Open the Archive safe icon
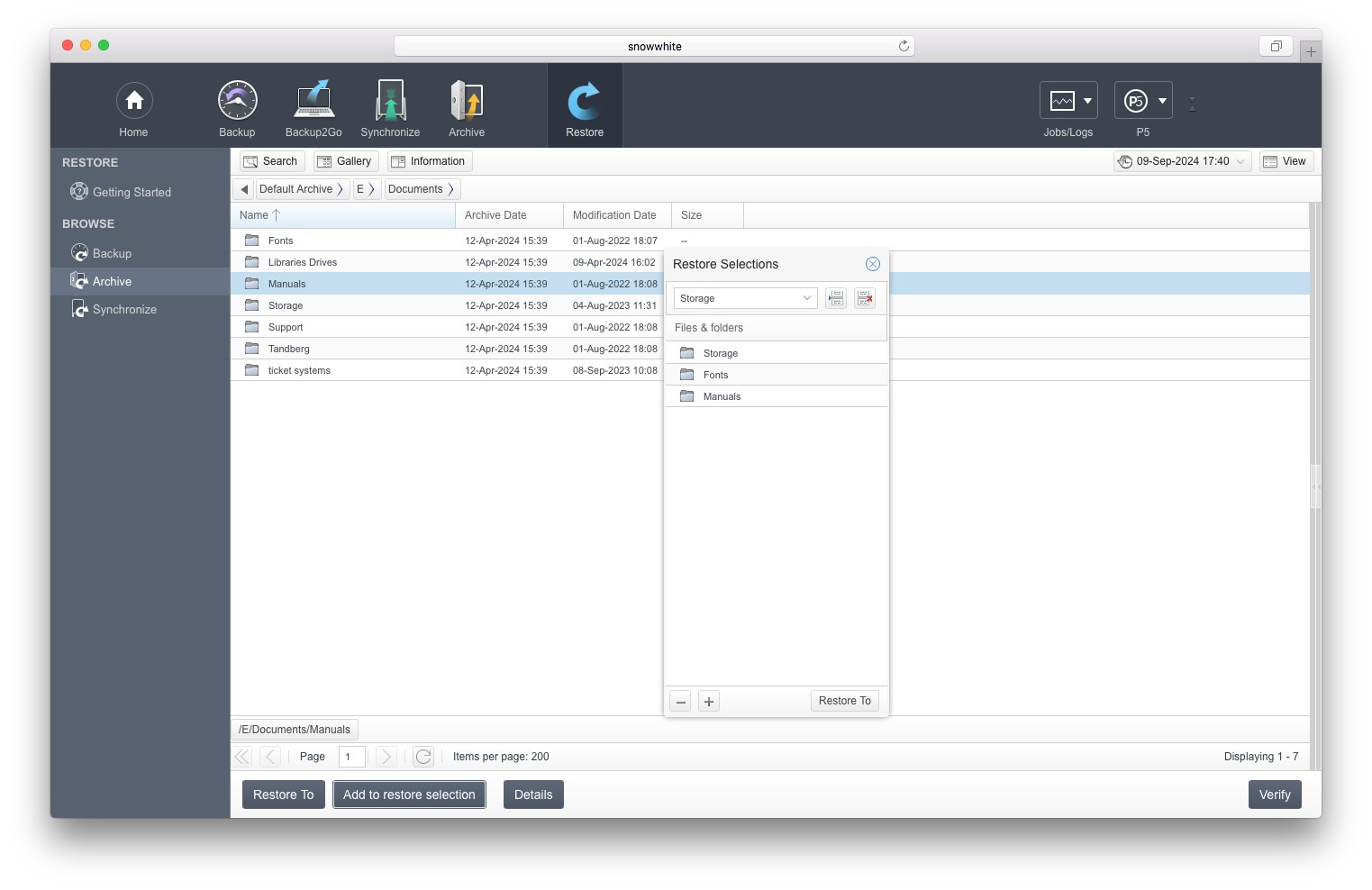This screenshot has height=890, width=1372. pos(467,101)
